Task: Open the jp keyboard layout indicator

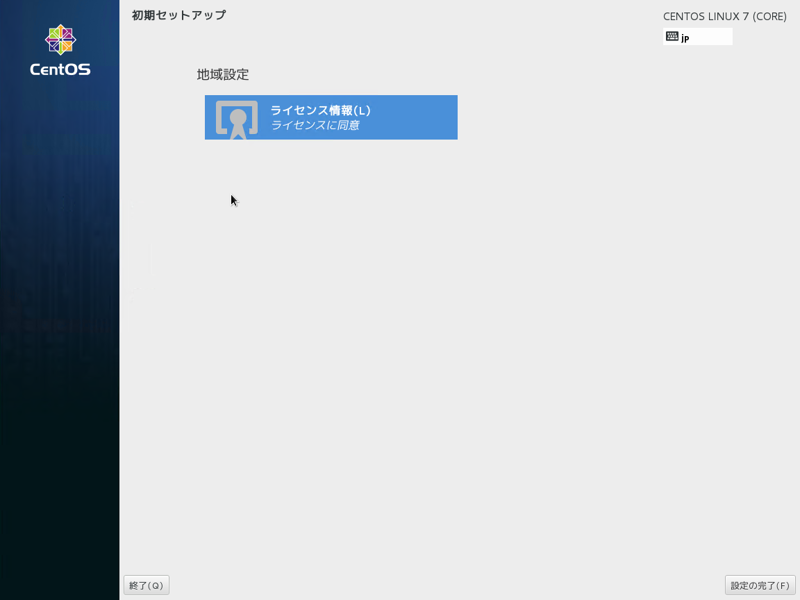Action: pos(697,37)
